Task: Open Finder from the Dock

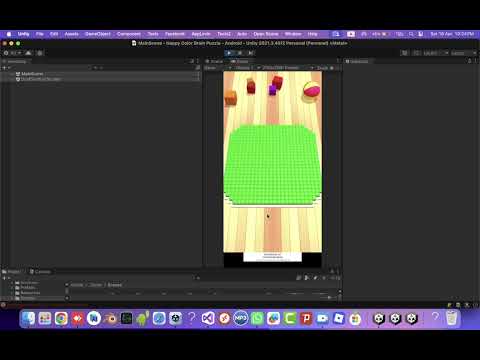Action: (x=28, y=318)
